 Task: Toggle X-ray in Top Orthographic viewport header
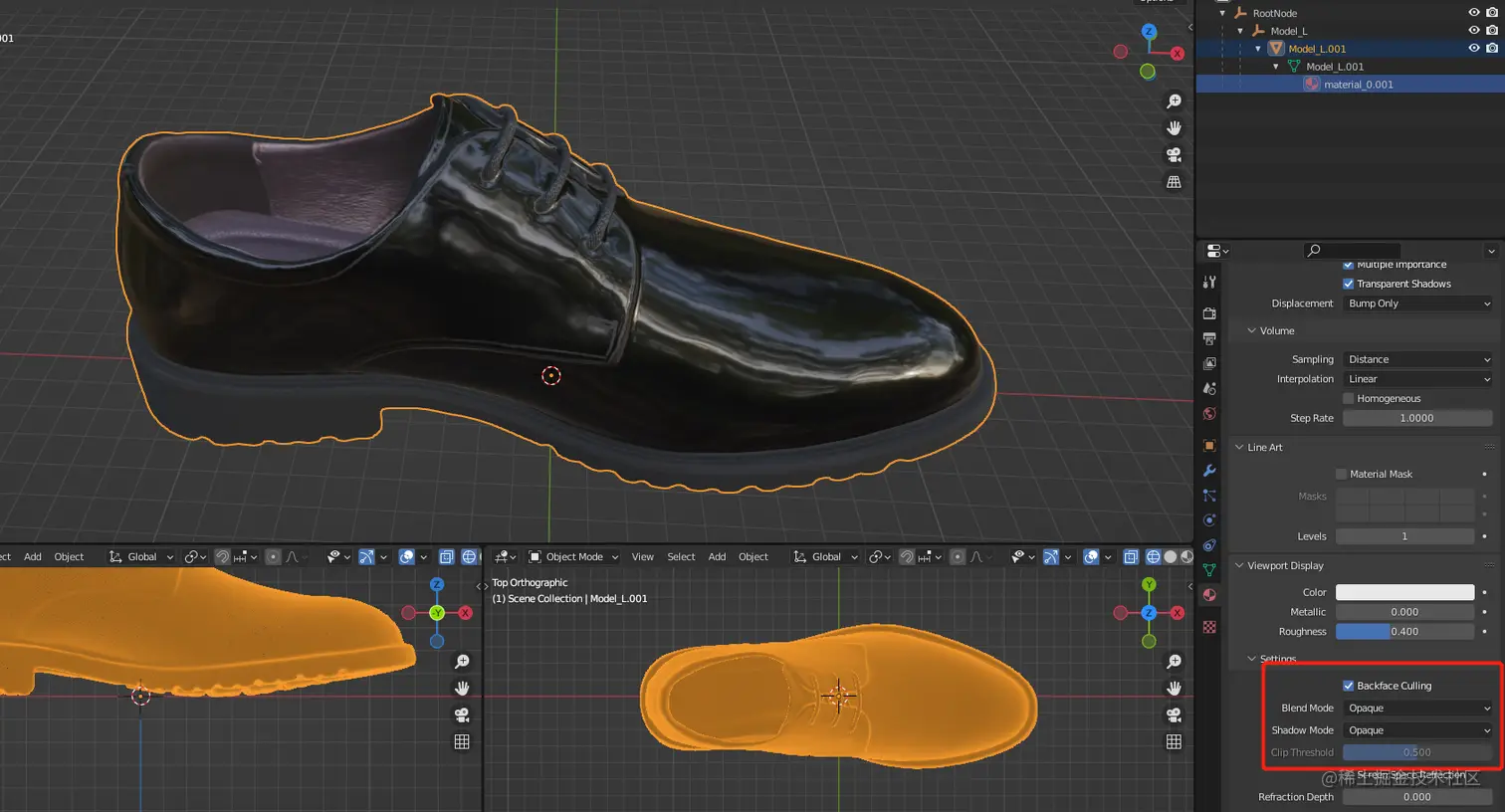pyautogui.click(x=1131, y=557)
